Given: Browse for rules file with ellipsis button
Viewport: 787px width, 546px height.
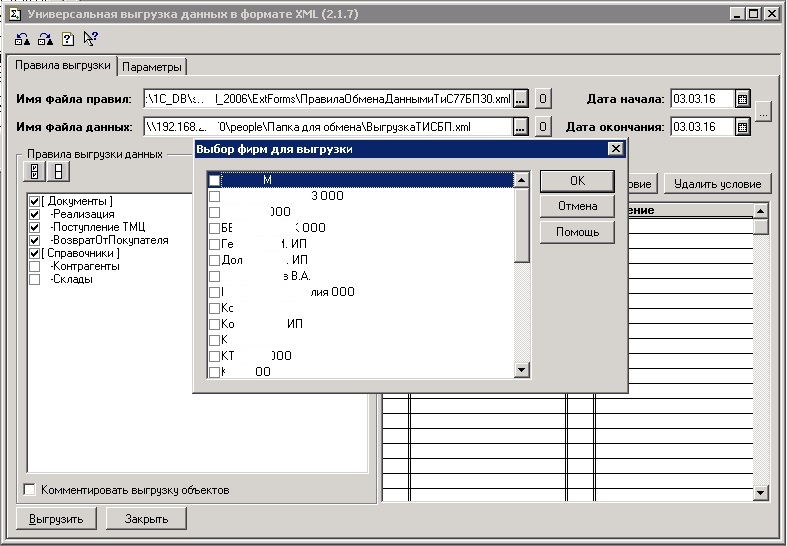Looking at the screenshot, I should coord(520,99).
